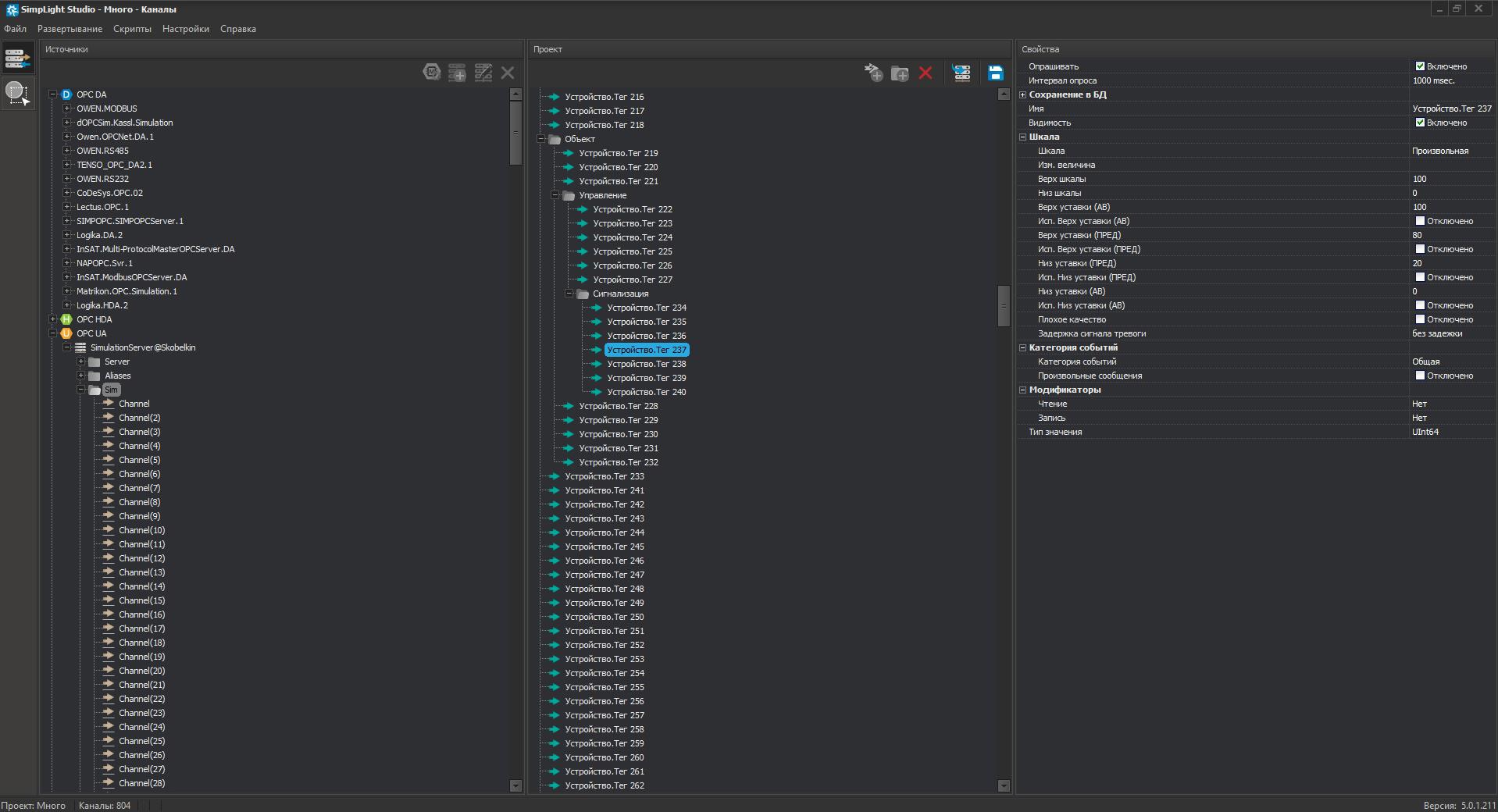
Task: Click the green H icon of OPC HDA
Action: pos(66,319)
